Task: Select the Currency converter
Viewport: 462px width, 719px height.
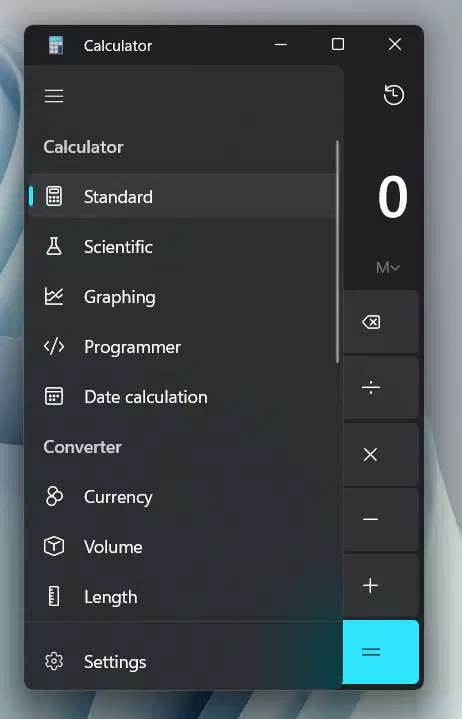Action: (x=183, y=497)
